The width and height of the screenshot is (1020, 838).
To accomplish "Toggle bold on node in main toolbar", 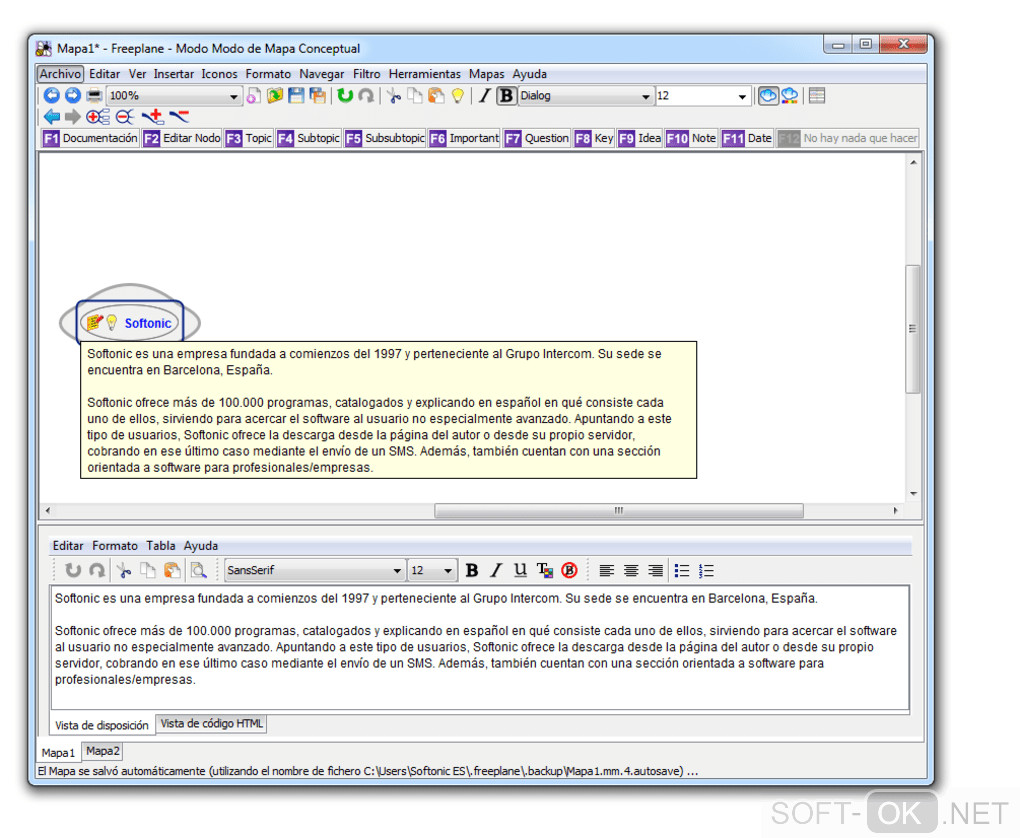I will pos(506,96).
